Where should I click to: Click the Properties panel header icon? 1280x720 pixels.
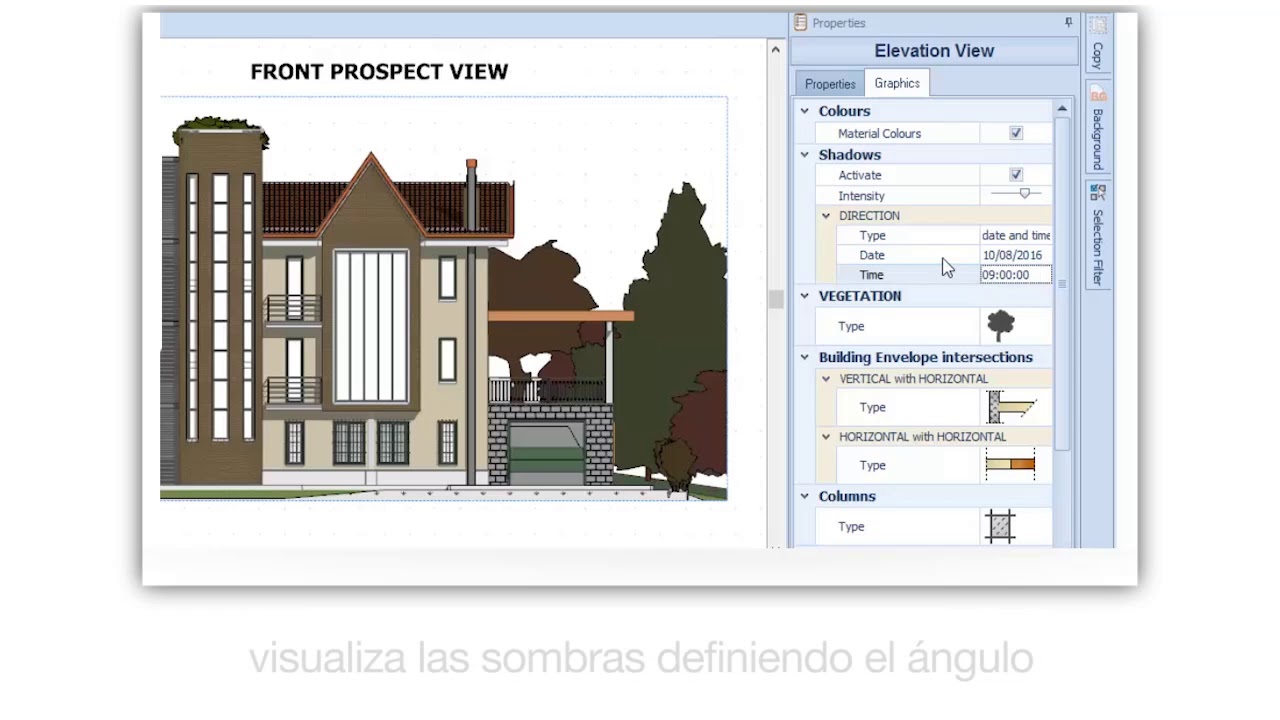click(x=800, y=22)
